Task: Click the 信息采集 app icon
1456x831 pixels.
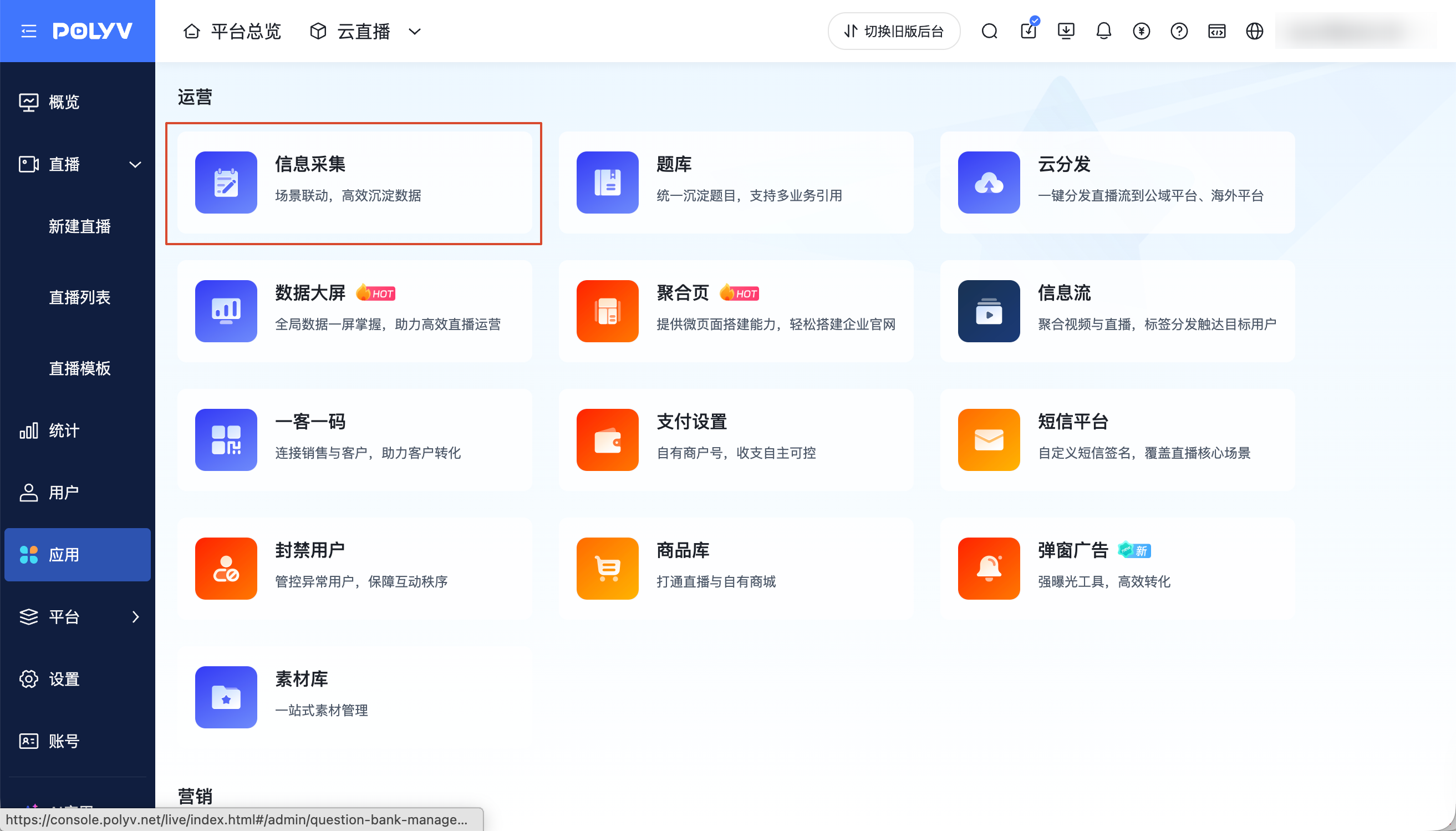Action: pos(226,183)
